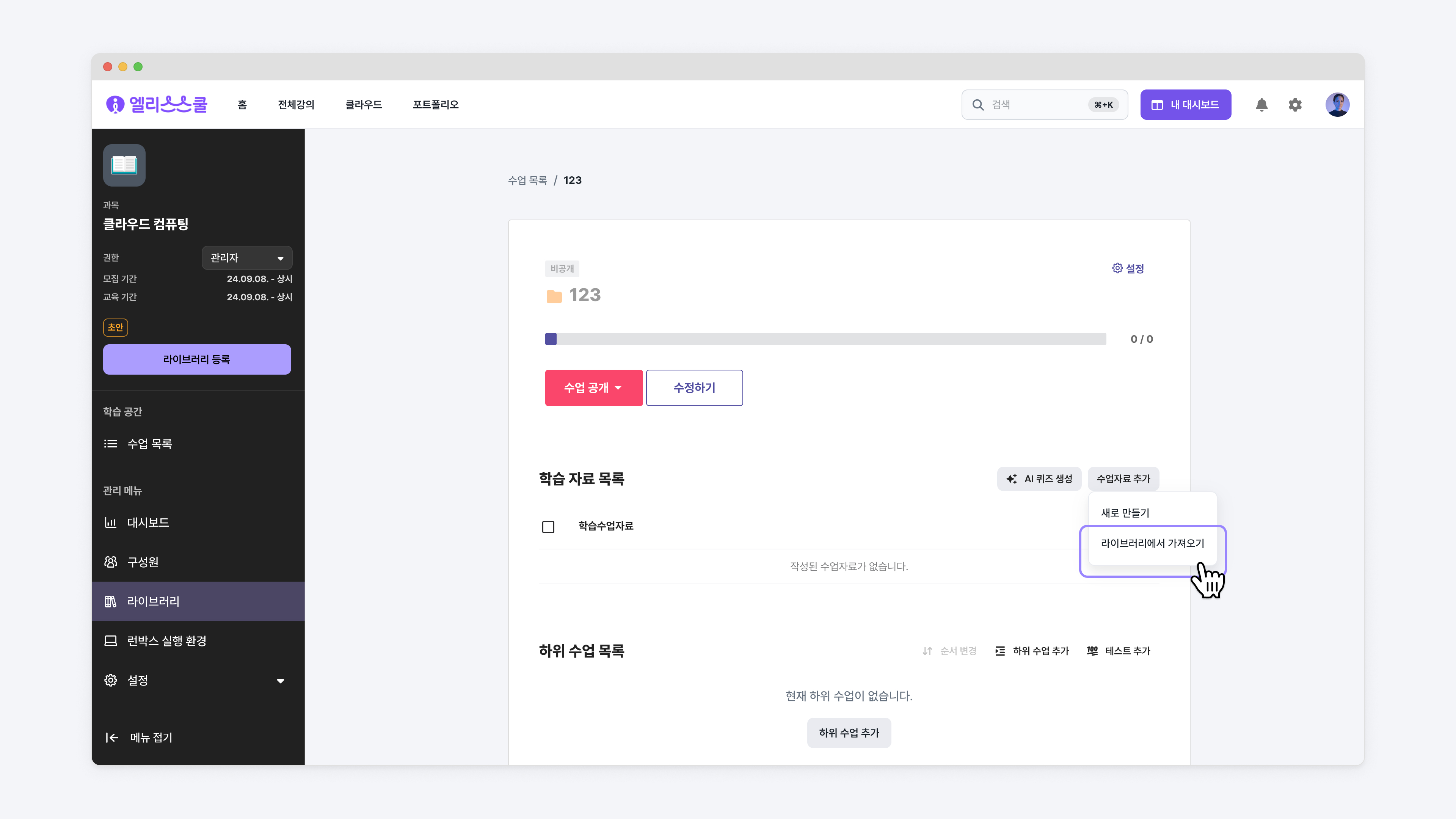Click the folder icon next to 123
Viewport: 1456px width, 819px height.
click(554, 296)
